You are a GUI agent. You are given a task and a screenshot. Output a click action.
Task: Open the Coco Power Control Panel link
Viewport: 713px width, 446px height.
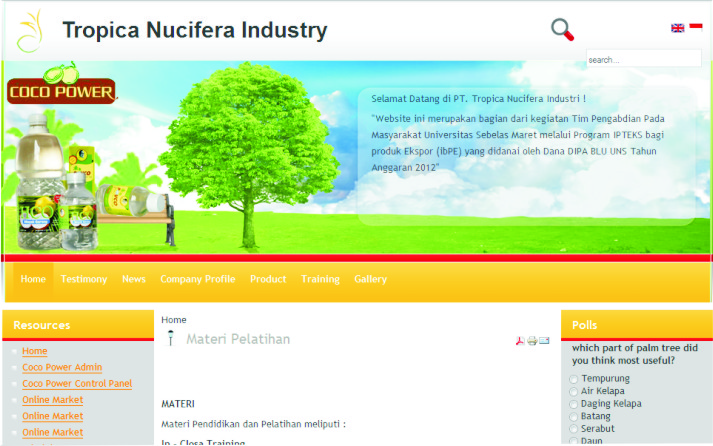coord(77,384)
